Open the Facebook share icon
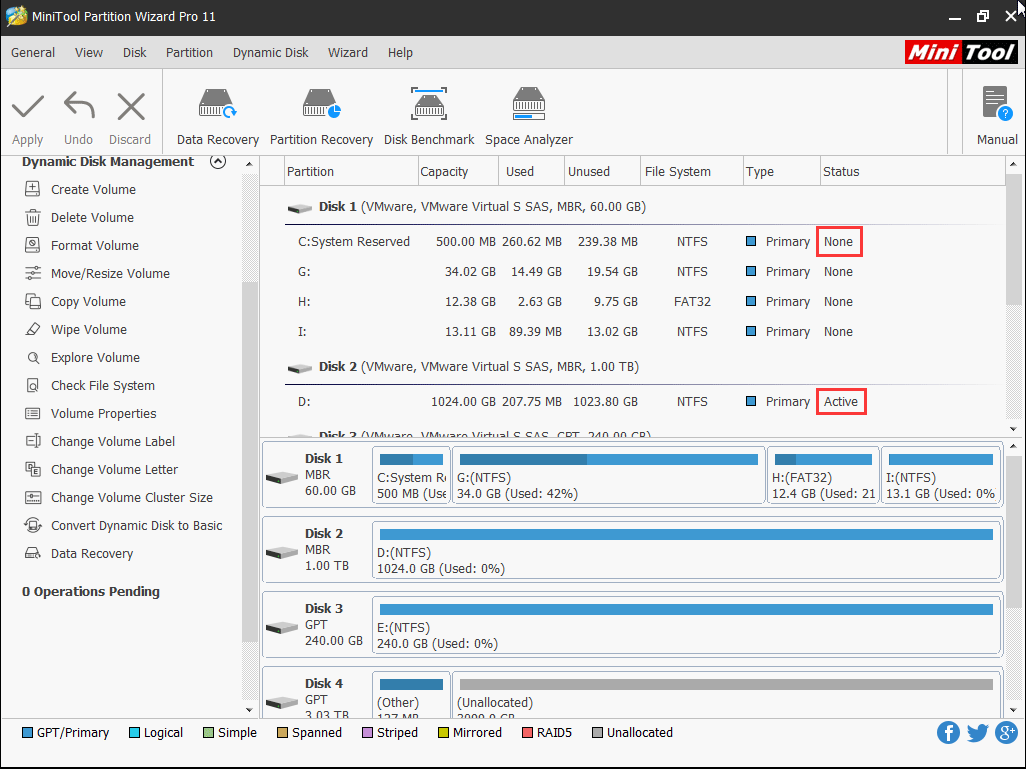The width and height of the screenshot is (1026, 769). [x=948, y=732]
